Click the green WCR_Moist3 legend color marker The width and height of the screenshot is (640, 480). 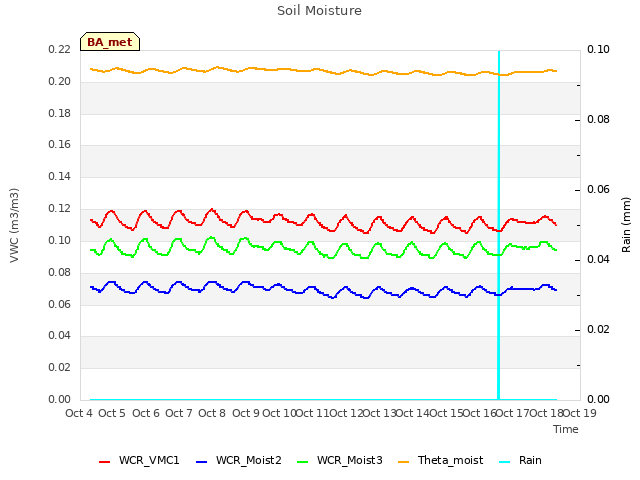(302, 462)
